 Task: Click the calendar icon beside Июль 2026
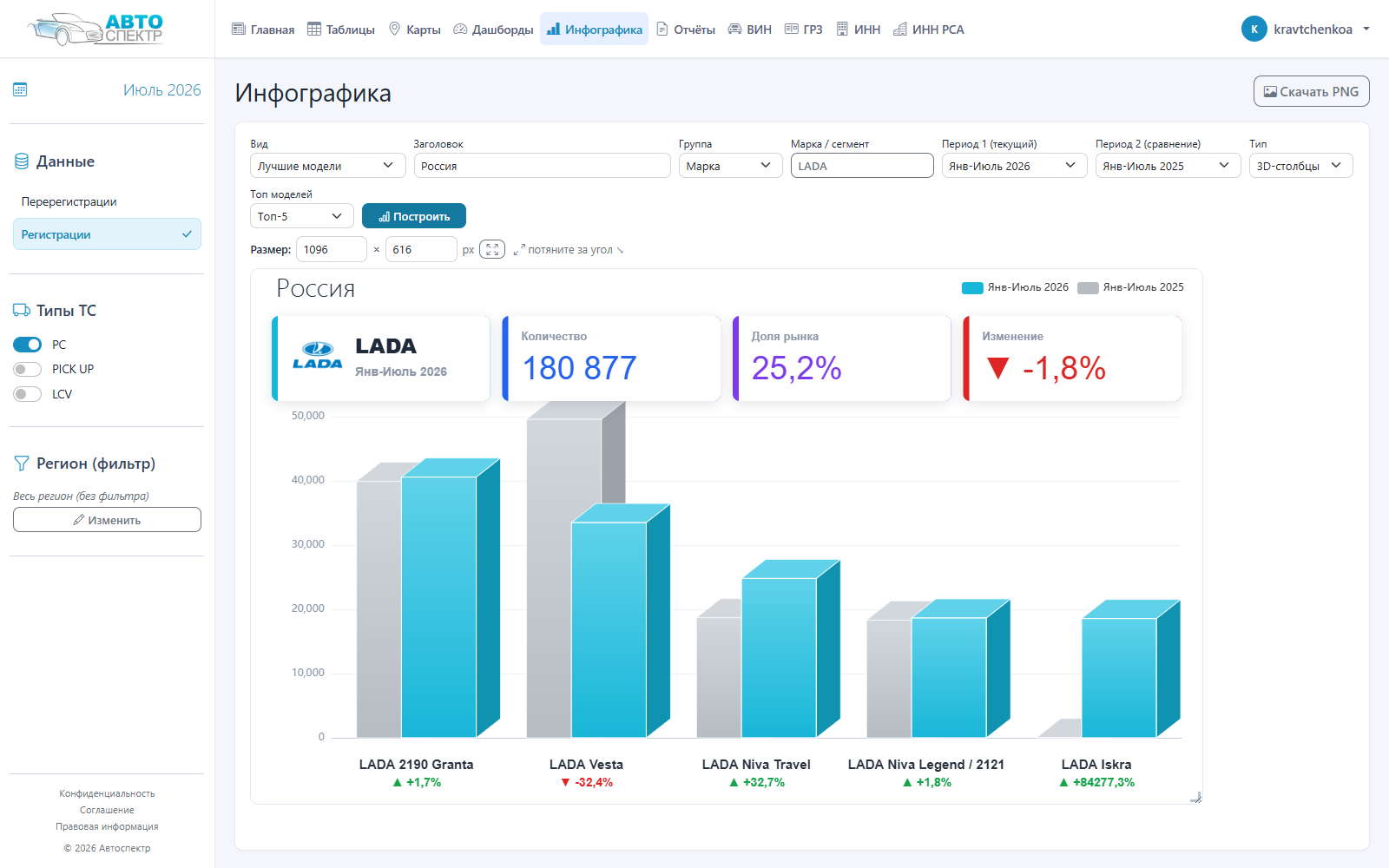click(20, 89)
